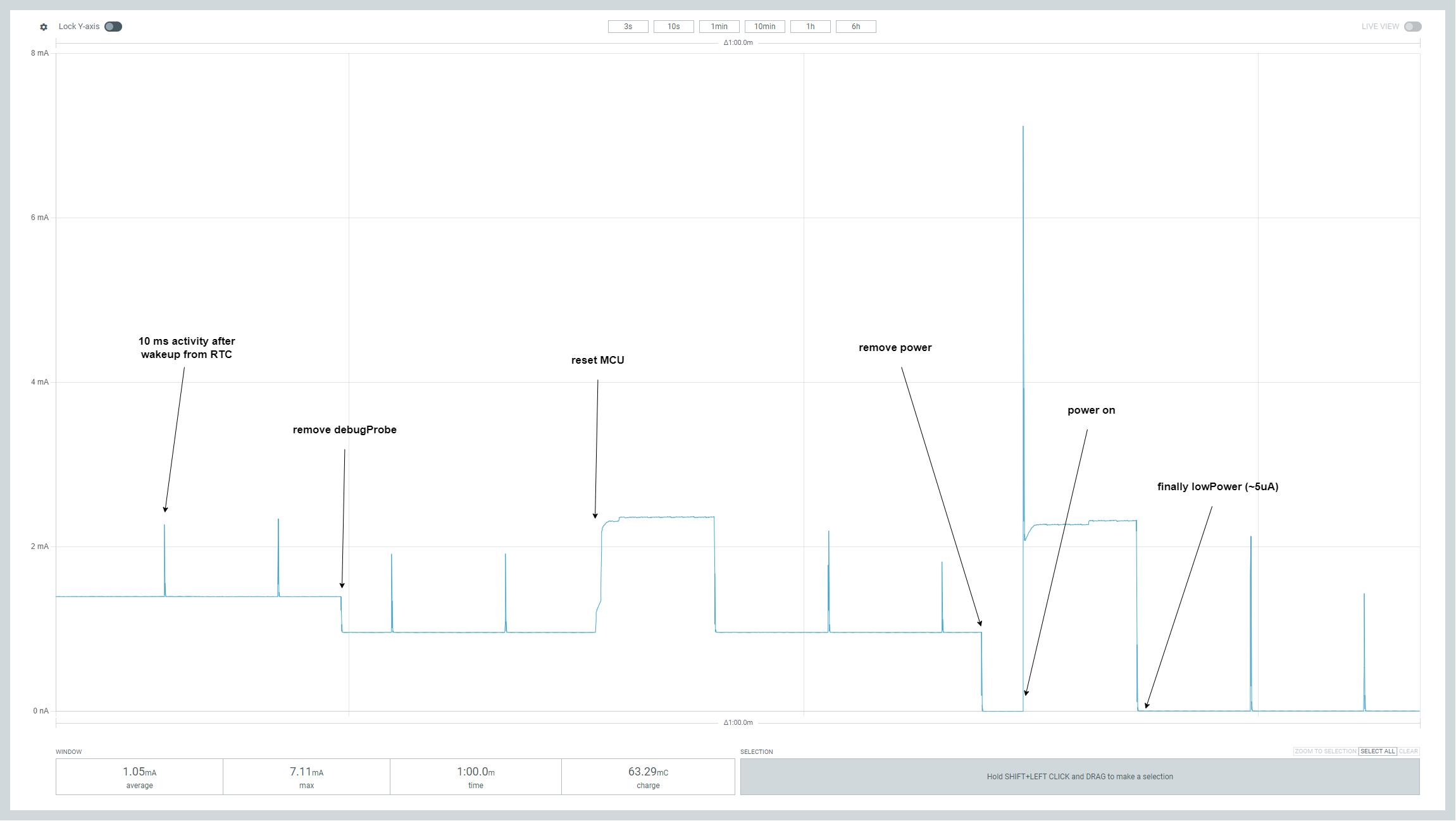Click the top Δ1:00.0m span marker
This screenshot has height=821, width=1456.
[738, 43]
